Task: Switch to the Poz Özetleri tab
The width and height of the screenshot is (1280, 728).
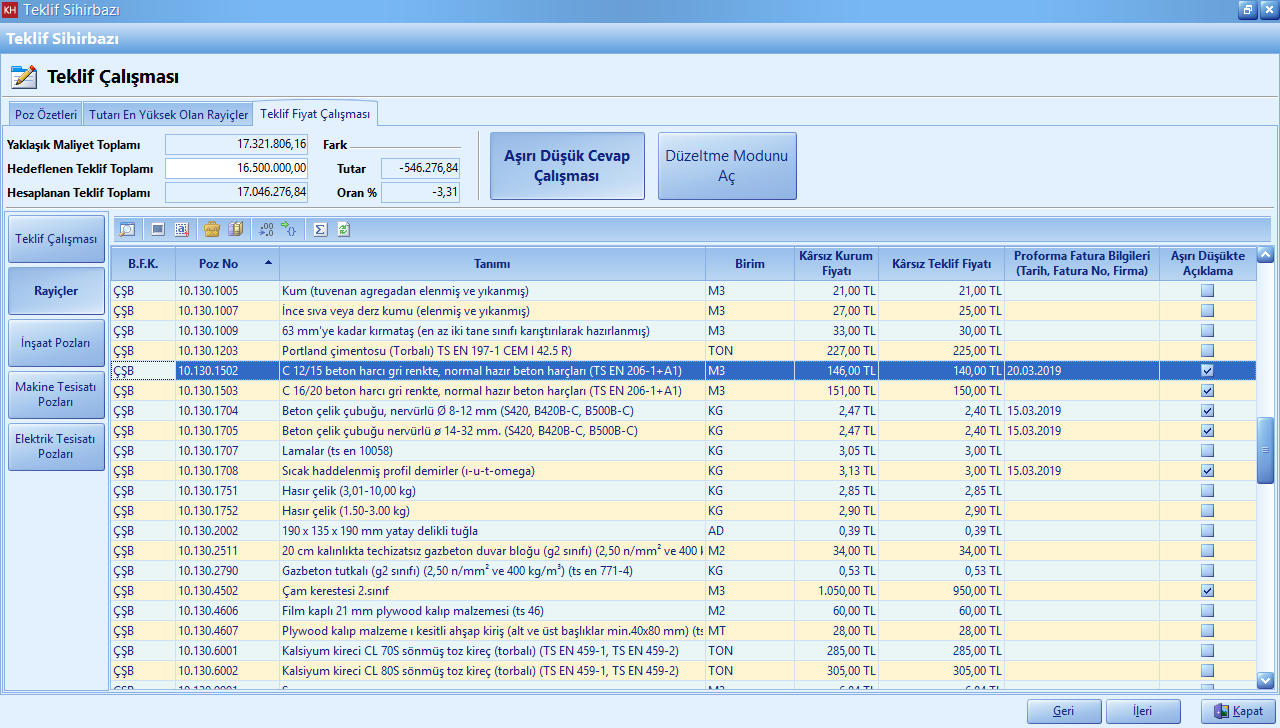Action: (46, 114)
